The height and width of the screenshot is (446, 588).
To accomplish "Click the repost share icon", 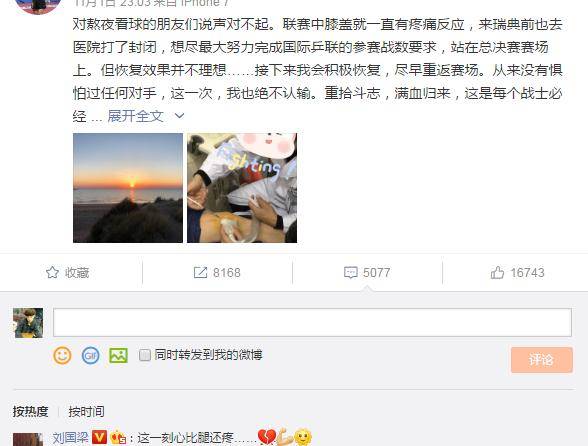I will click(200, 272).
